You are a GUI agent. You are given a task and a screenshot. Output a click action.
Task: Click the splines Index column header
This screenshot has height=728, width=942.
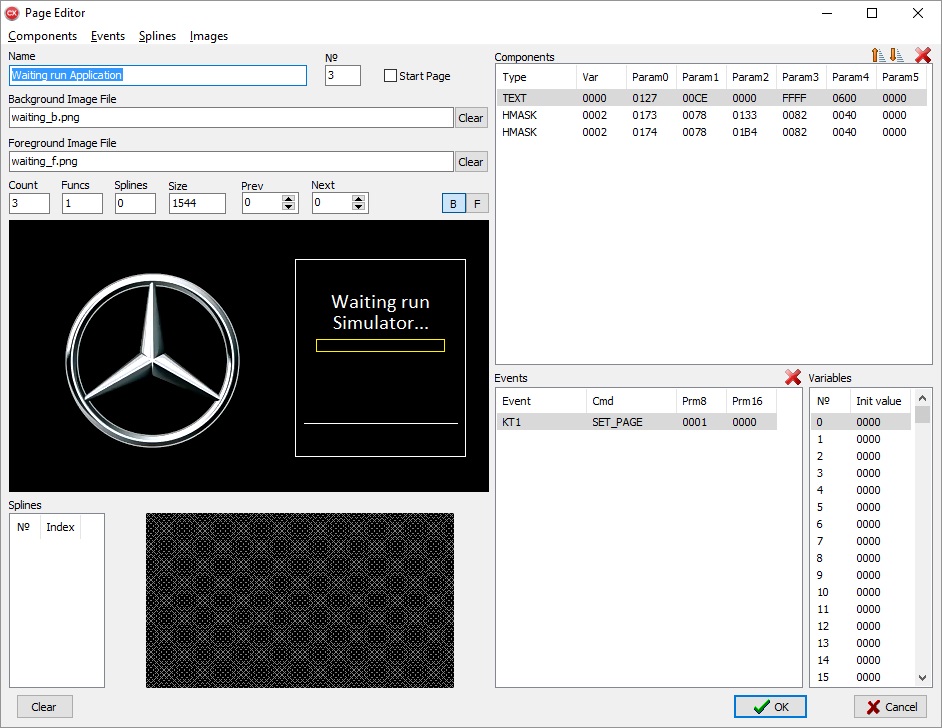point(60,527)
